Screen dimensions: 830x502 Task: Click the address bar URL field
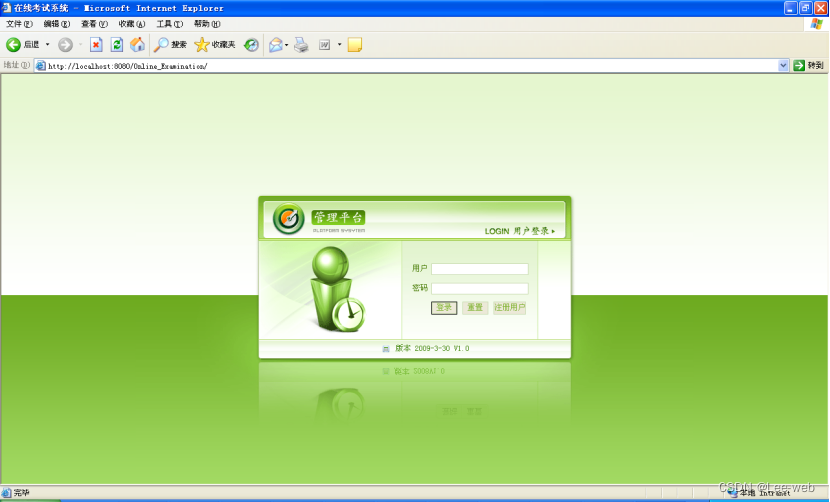412,66
